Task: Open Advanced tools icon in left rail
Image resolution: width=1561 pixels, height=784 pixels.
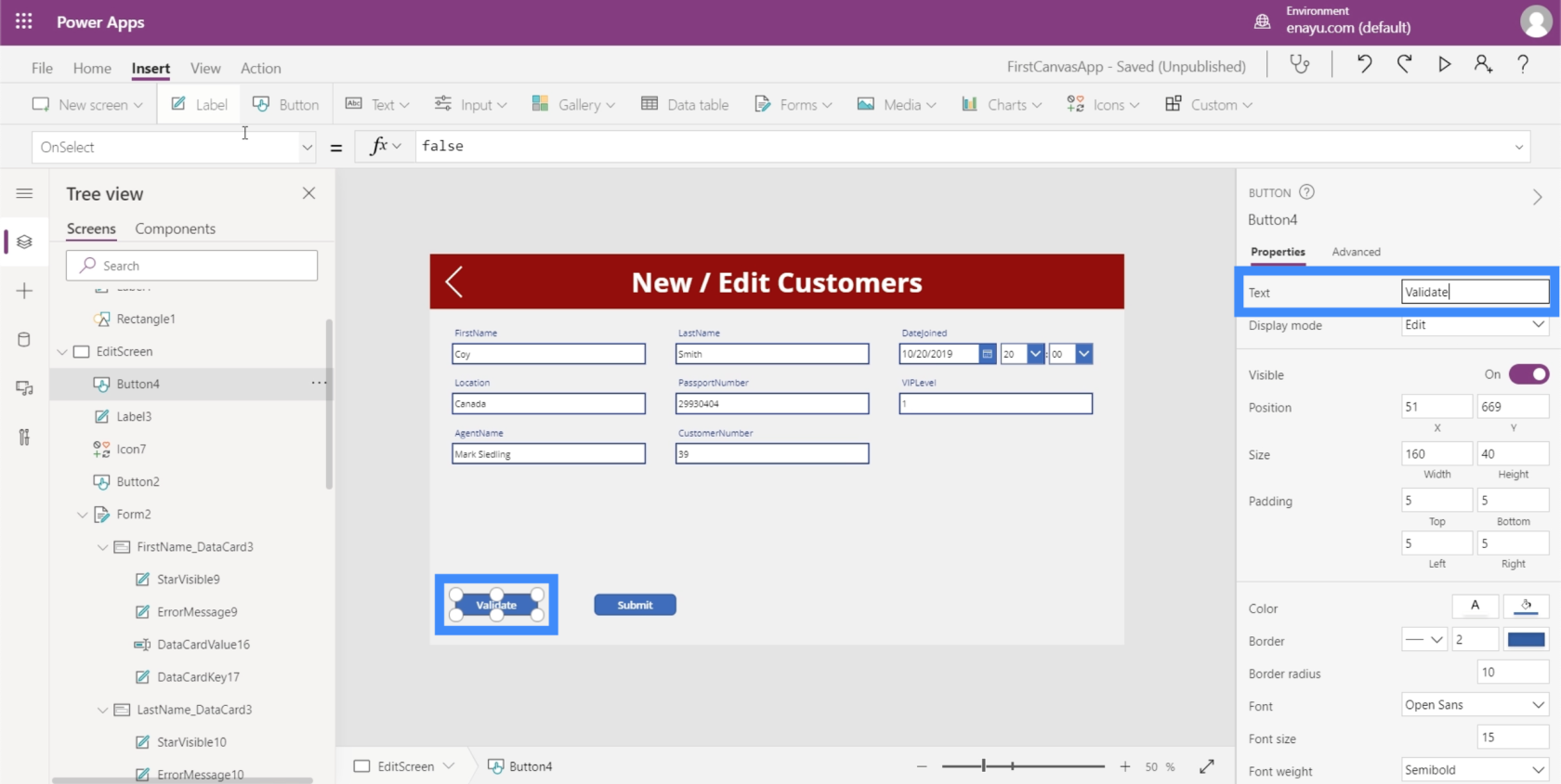Action: [x=24, y=437]
